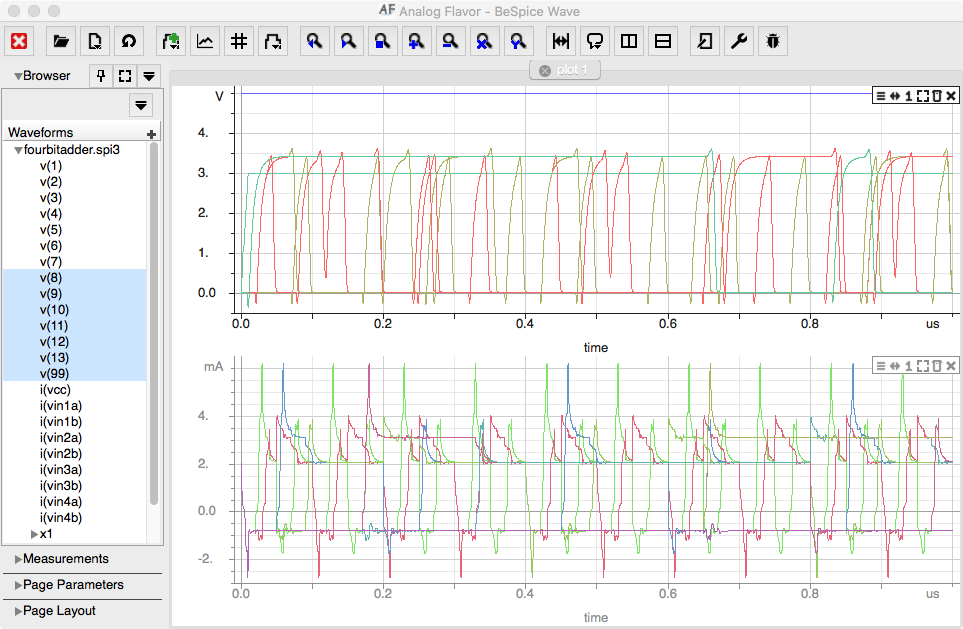Viewport: 963px width, 629px height.
Task: Select the zoom in tool
Action: point(416,40)
